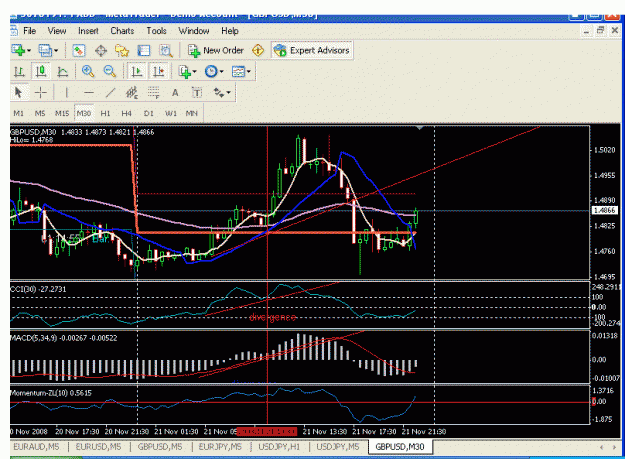Switch timeframe to M15
Viewport: 625px width, 459px height.
pyautogui.click(x=62, y=114)
